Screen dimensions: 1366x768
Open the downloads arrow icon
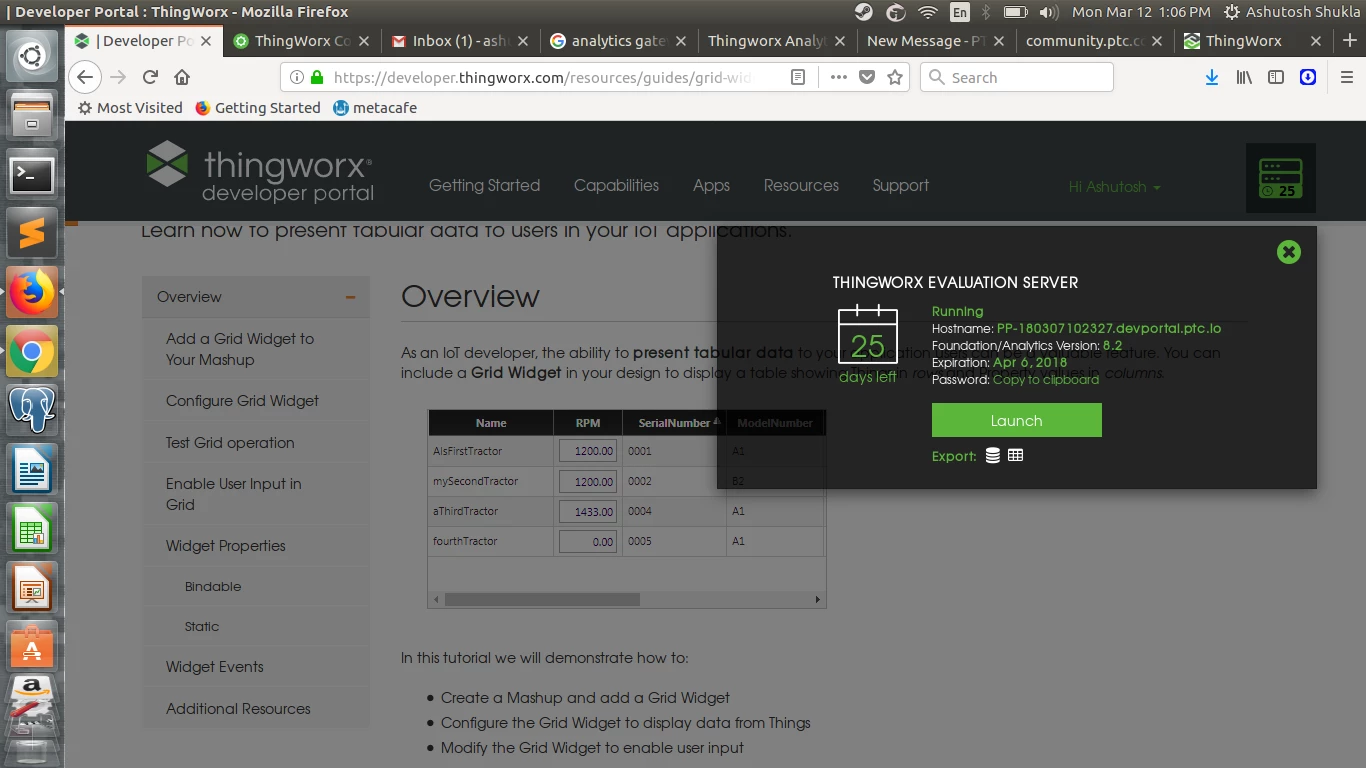coord(1212,77)
